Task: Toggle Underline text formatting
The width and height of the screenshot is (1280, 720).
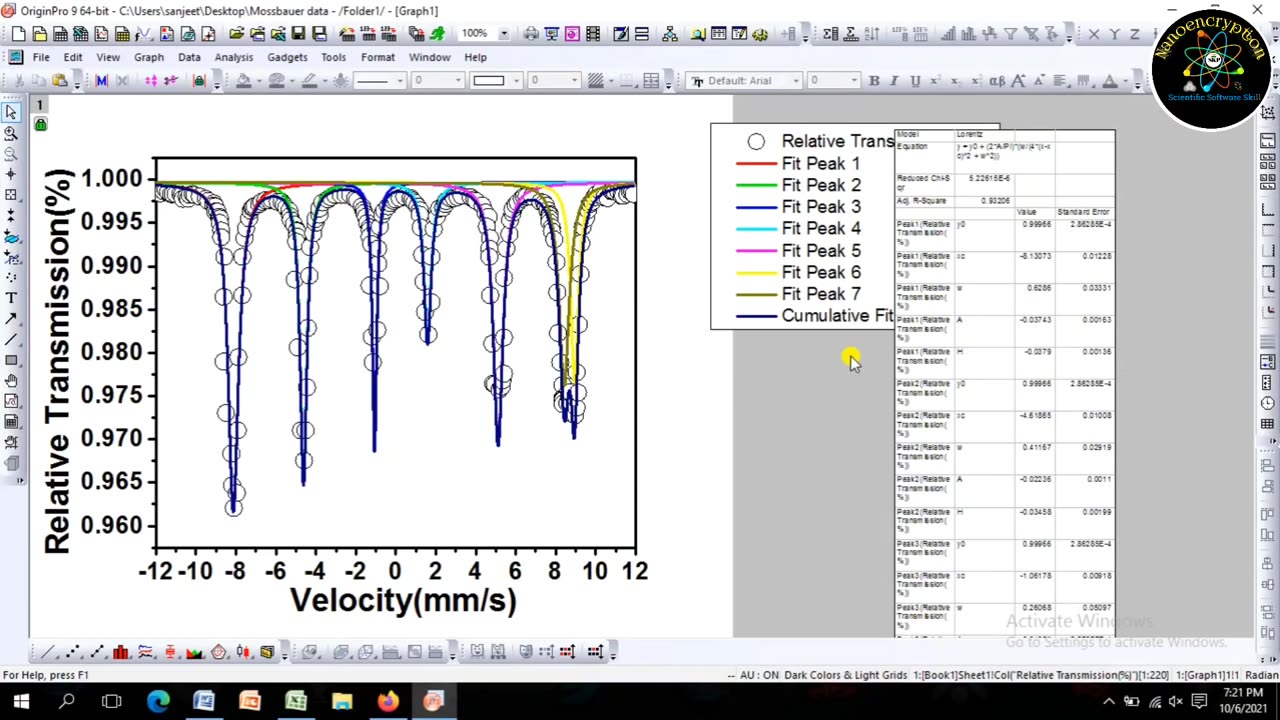Action: 915,80
